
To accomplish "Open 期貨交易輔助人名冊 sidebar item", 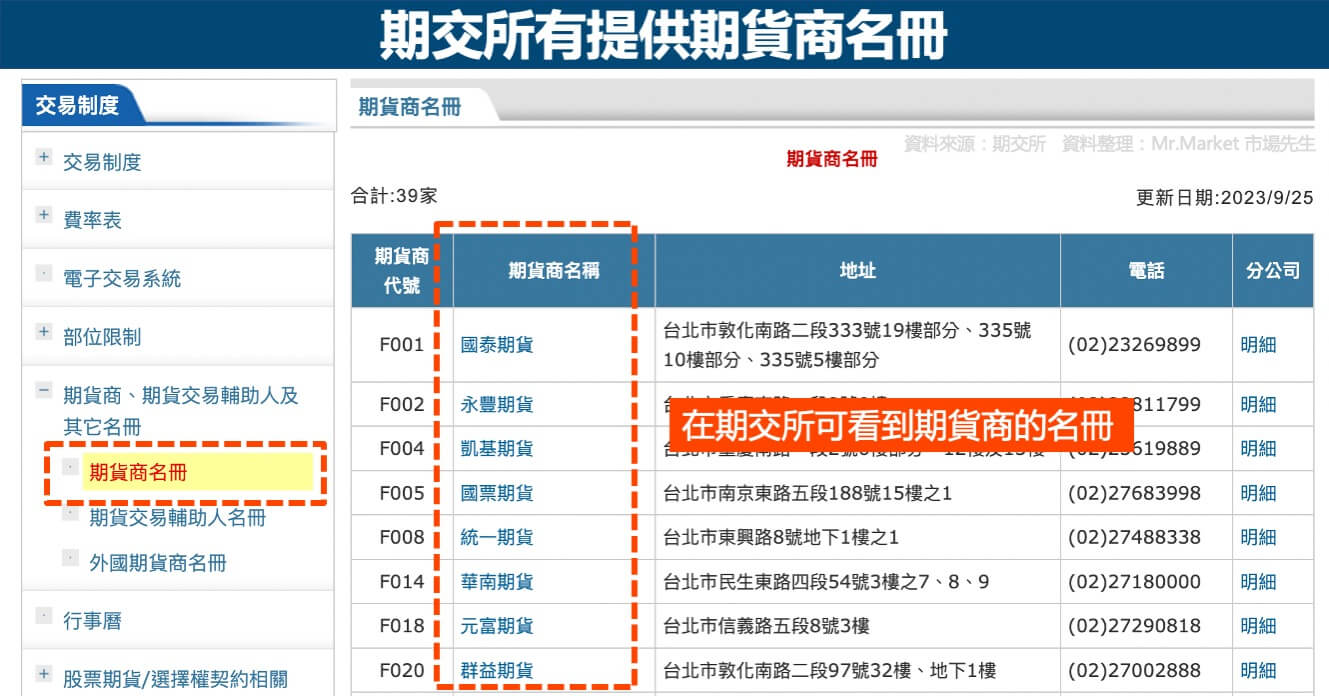I will pyautogui.click(x=178, y=518).
